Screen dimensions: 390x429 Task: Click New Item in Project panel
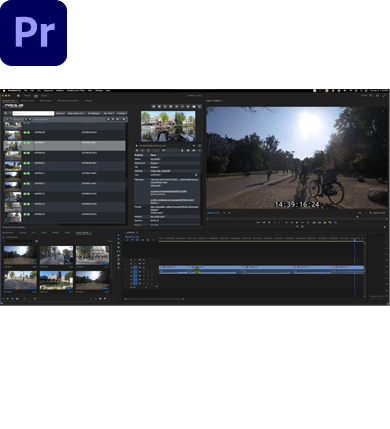(105, 299)
